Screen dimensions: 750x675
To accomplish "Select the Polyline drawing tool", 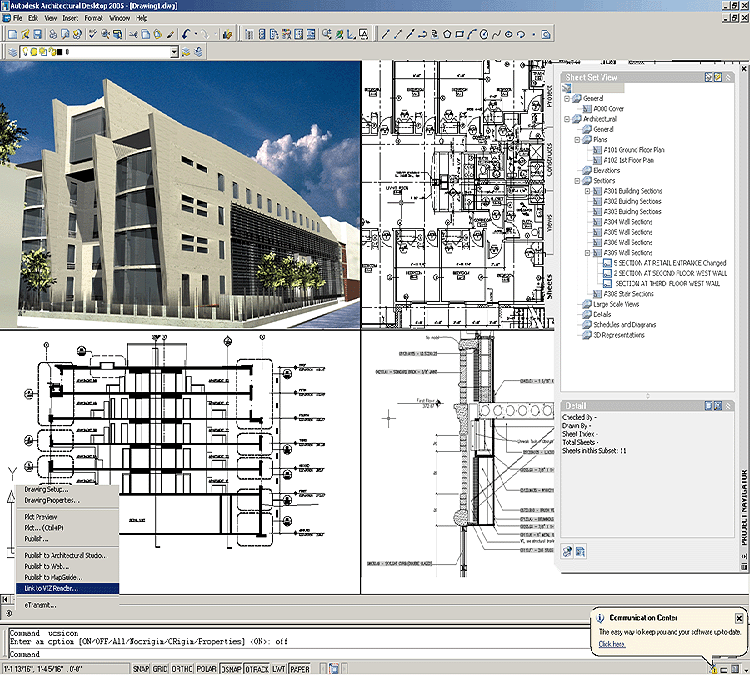I will point(422,34).
